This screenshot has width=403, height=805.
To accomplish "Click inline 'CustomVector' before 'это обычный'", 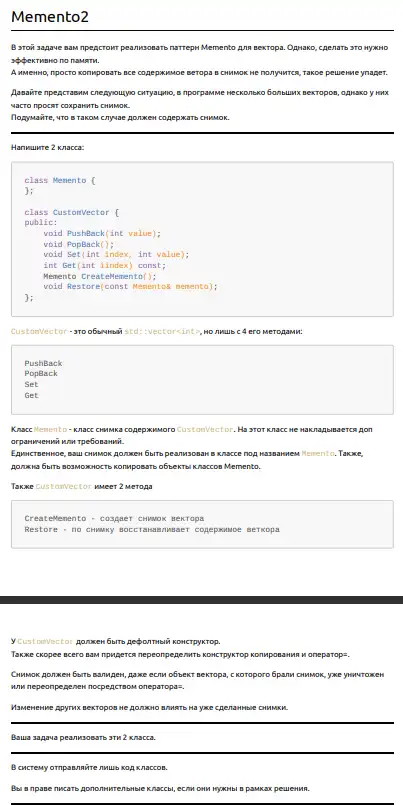I will click(x=39, y=332).
